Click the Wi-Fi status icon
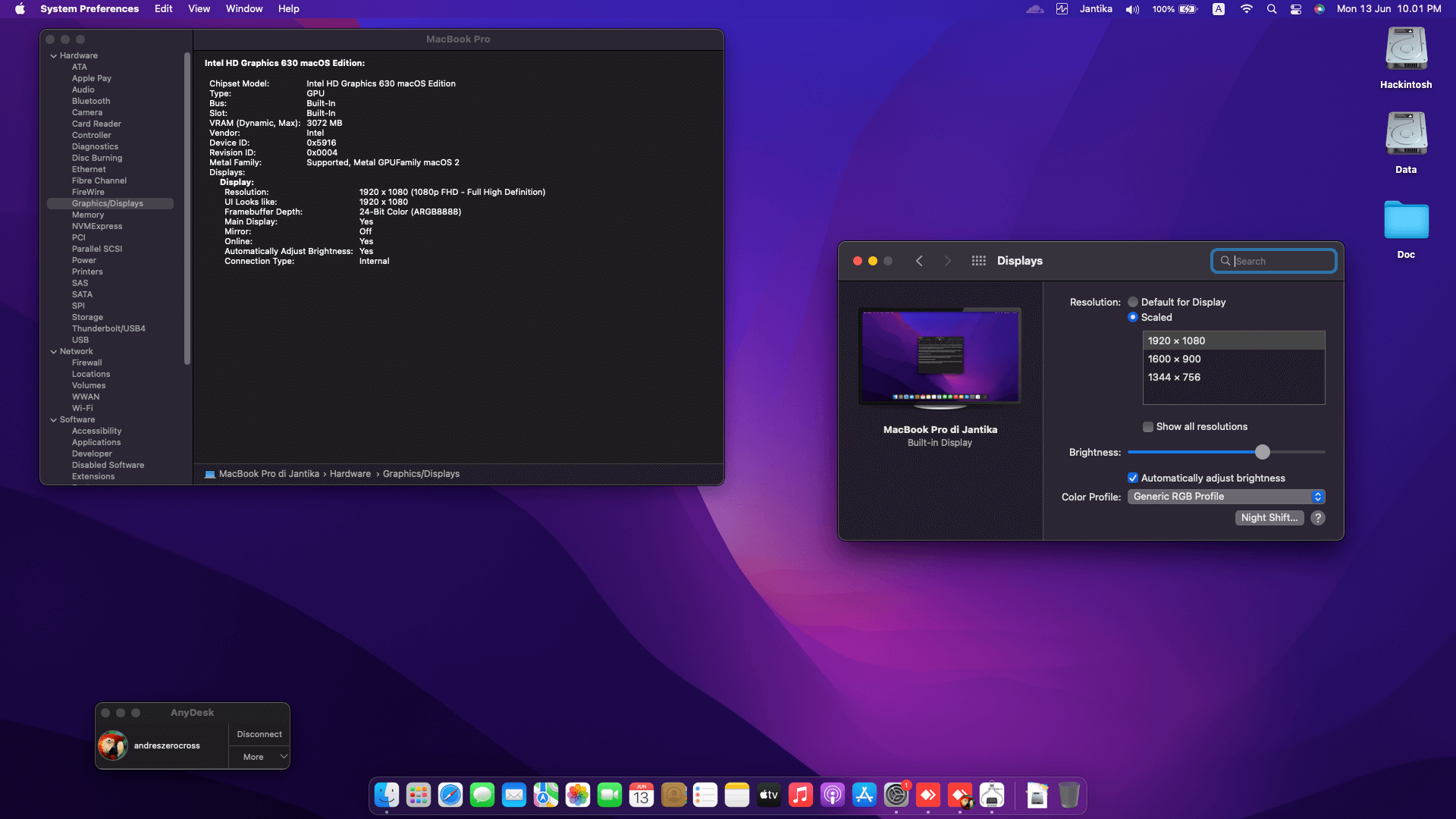Image resolution: width=1456 pixels, height=819 pixels. point(1246,9)
